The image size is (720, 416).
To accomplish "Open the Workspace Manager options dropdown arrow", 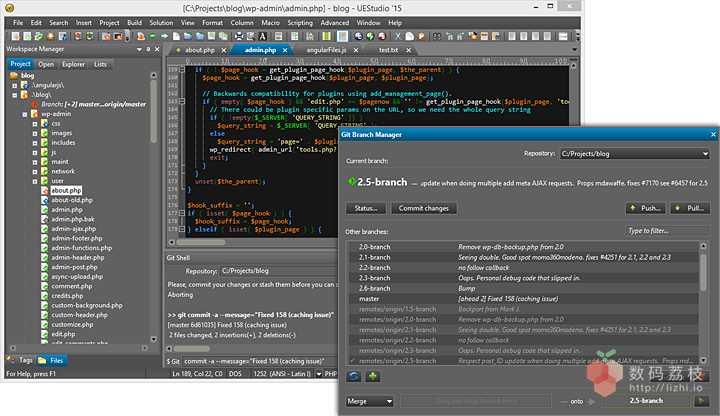I will tap(139, 49).
